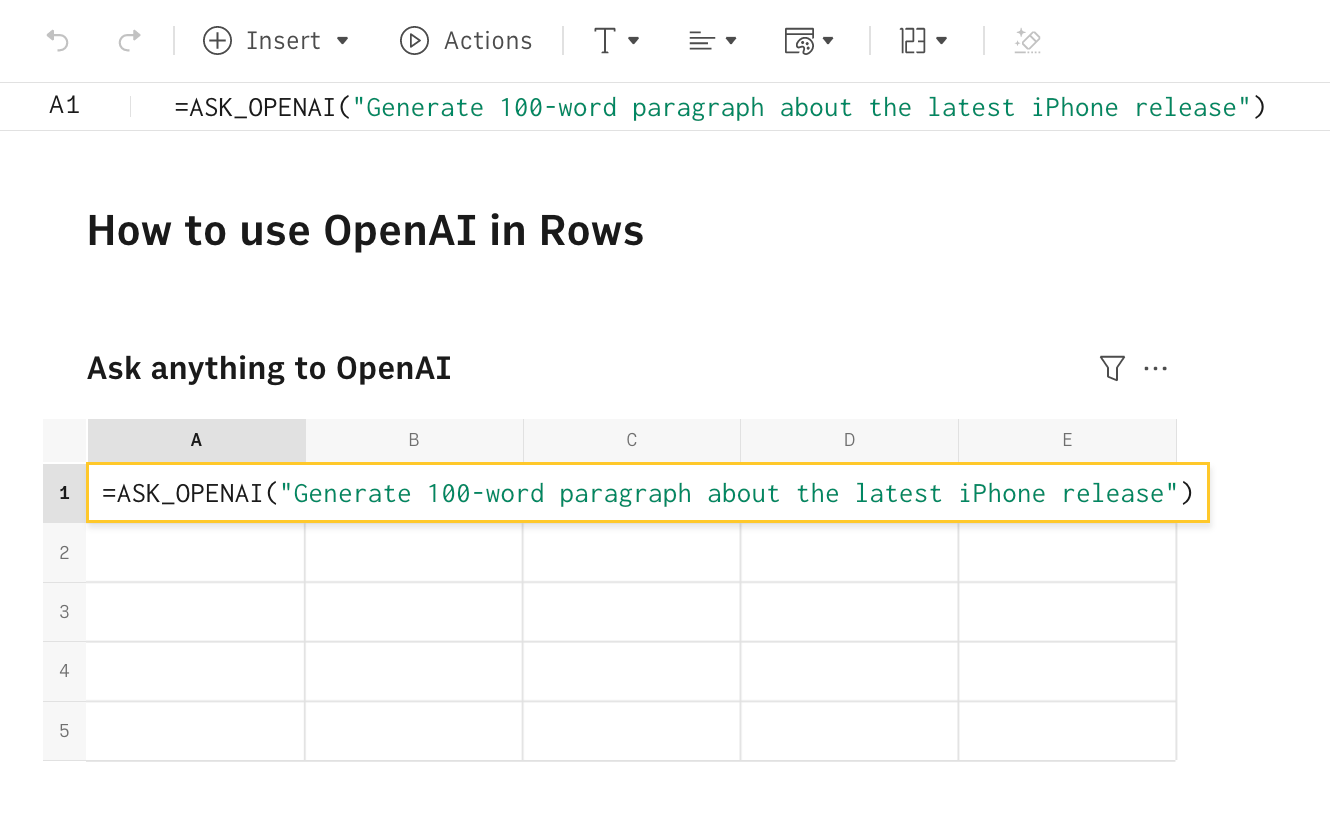Viewport: 1330px width, 816px height.
Task: Click the cell reference box A1
Action: click(x=65, y=106)
